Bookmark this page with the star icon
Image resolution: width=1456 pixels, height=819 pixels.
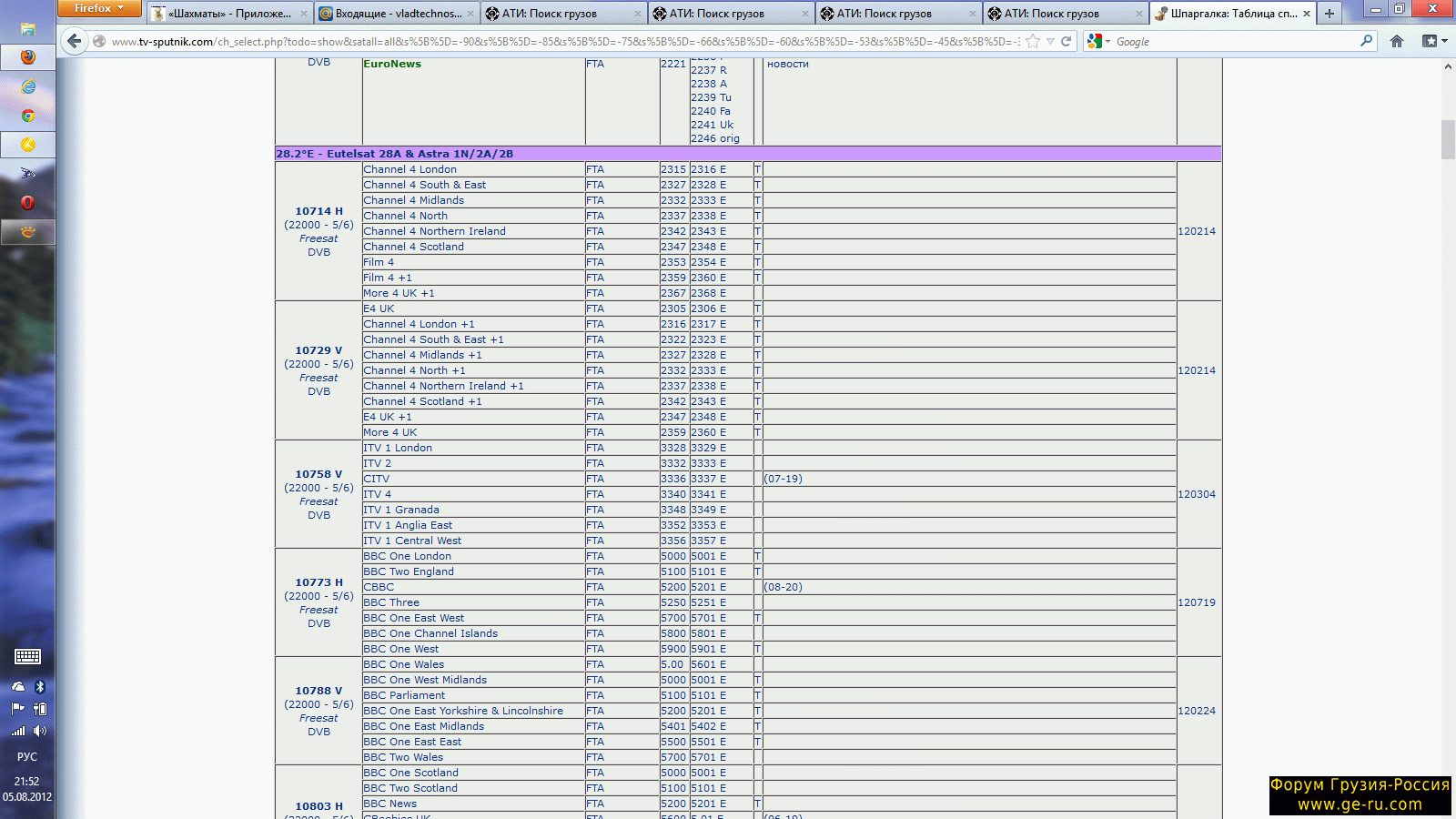(x=1033, y=41)
